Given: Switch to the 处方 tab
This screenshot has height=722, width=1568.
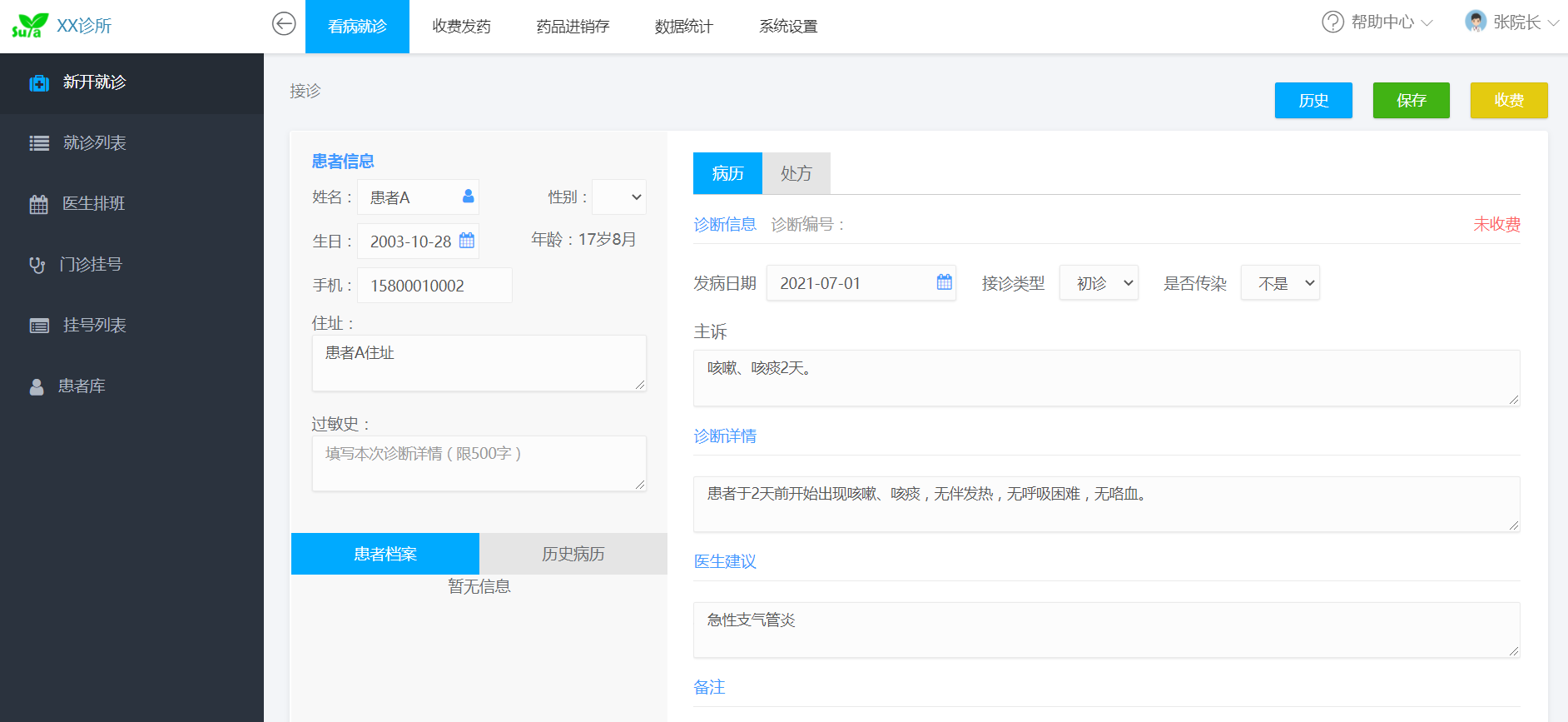Looking at the screenshot, I should click(796, 173).
